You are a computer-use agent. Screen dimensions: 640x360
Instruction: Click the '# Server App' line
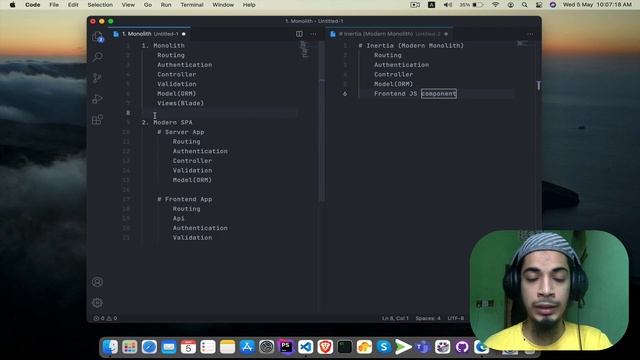pyautogui.click(x=181, y=132)
